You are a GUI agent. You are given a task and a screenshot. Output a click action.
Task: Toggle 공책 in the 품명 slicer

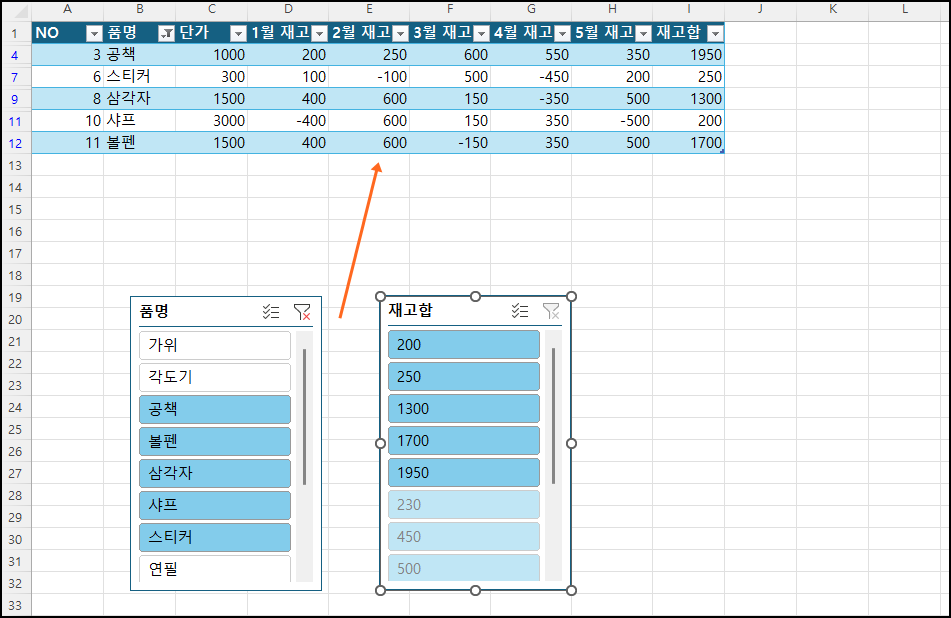click(x=215, y=409)
